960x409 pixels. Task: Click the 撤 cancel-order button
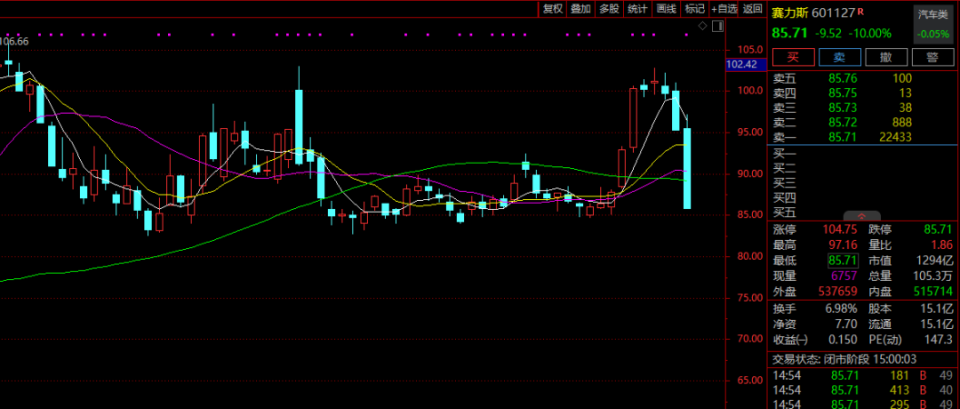coord(886,57)
